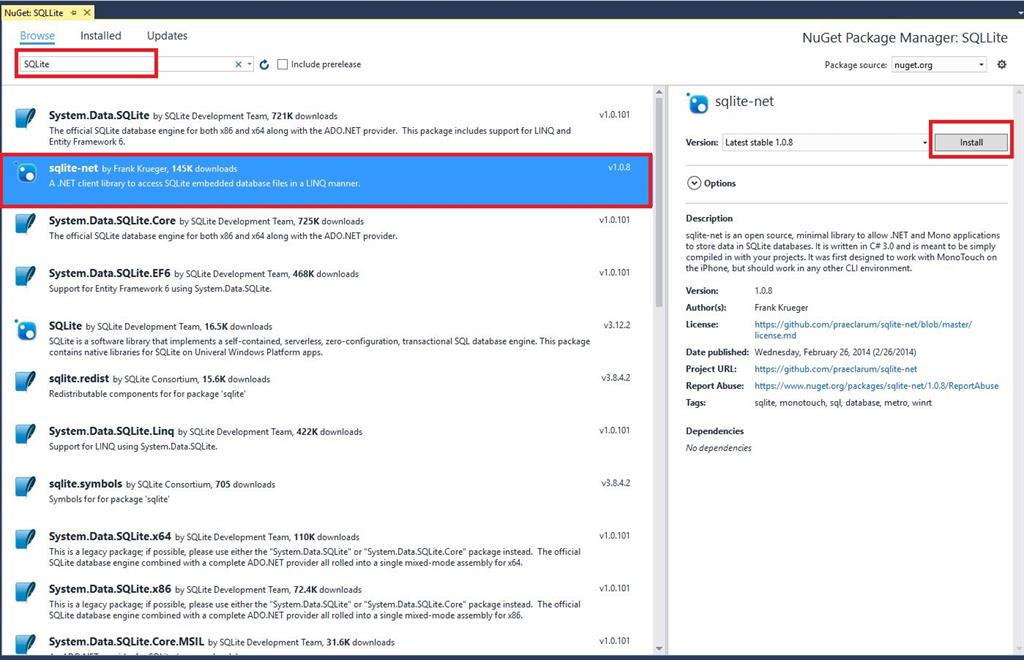
Task: Select the System.Data.SQLite.EF6 package title
Action: tap(110, 274)
